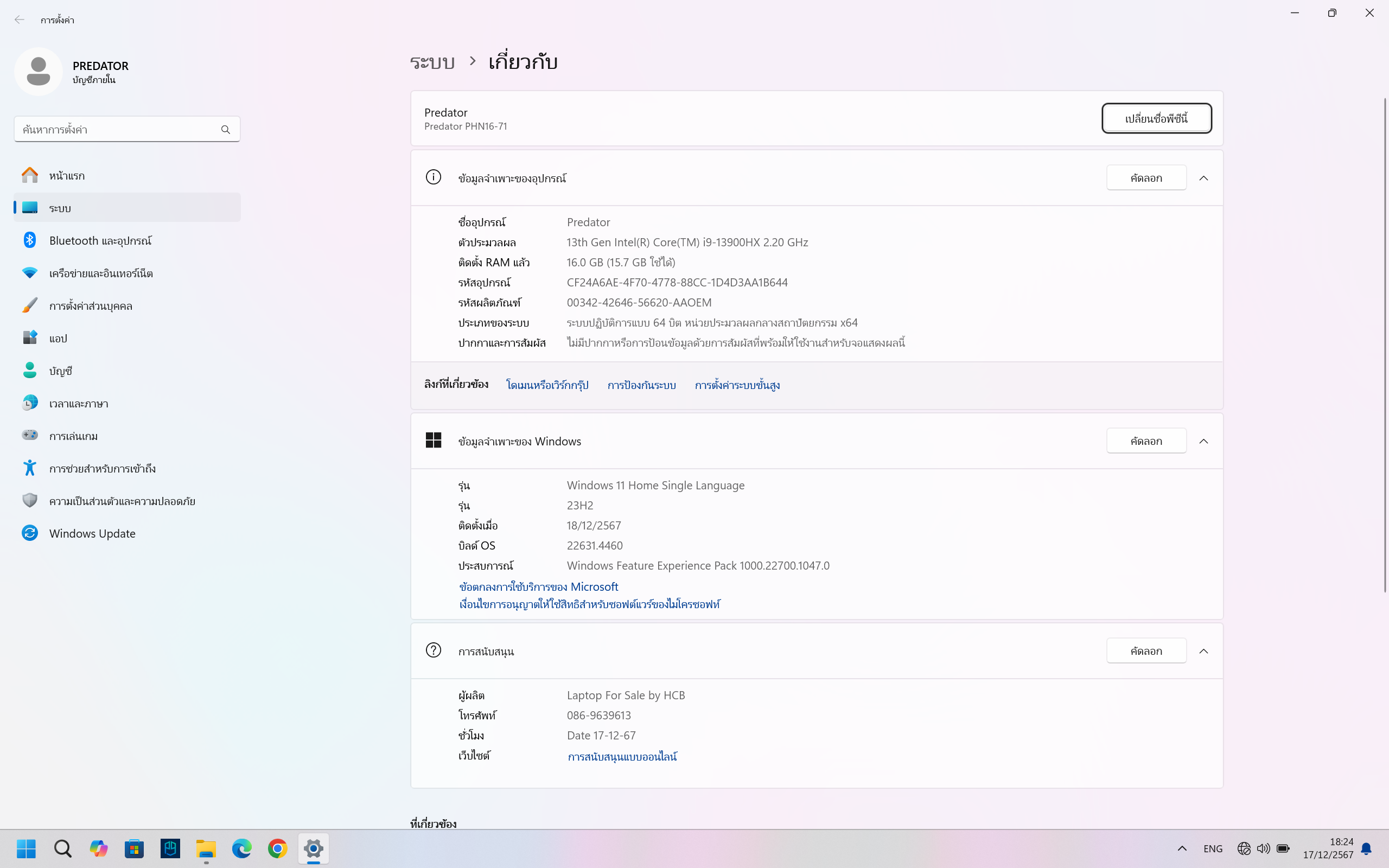Click the battery tray icon
Screen dimensions: 1389x868
[x=1283, y=848]
